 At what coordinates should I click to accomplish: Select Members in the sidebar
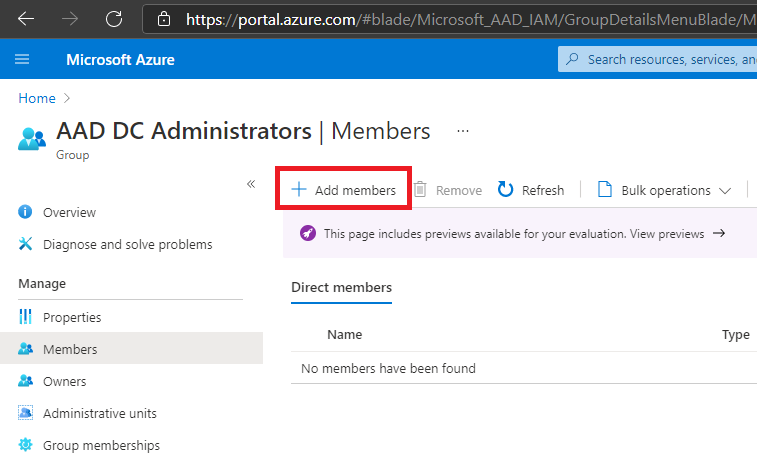[x=131, y=348]
